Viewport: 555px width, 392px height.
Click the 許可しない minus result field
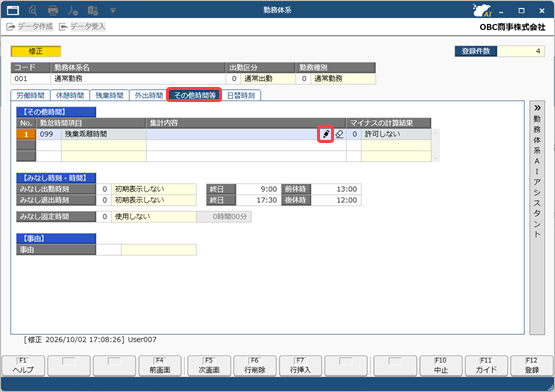coord(396,134)
